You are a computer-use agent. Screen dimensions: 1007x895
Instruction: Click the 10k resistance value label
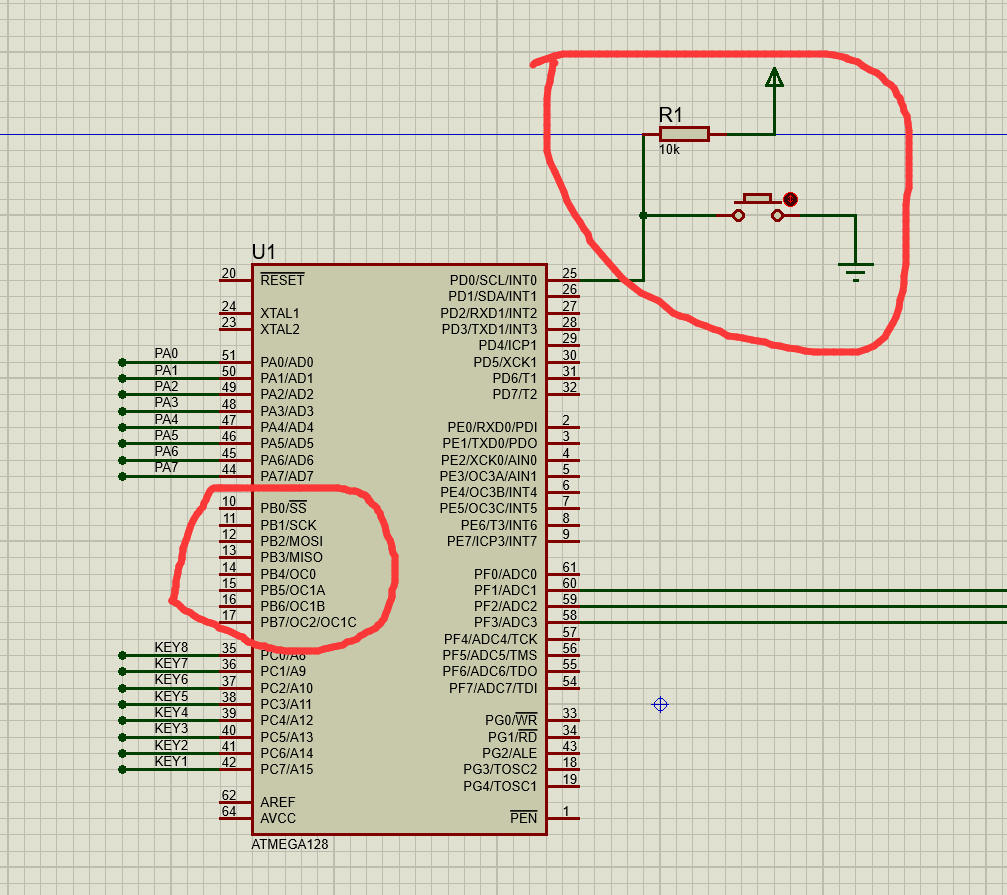tap(668, 150)
